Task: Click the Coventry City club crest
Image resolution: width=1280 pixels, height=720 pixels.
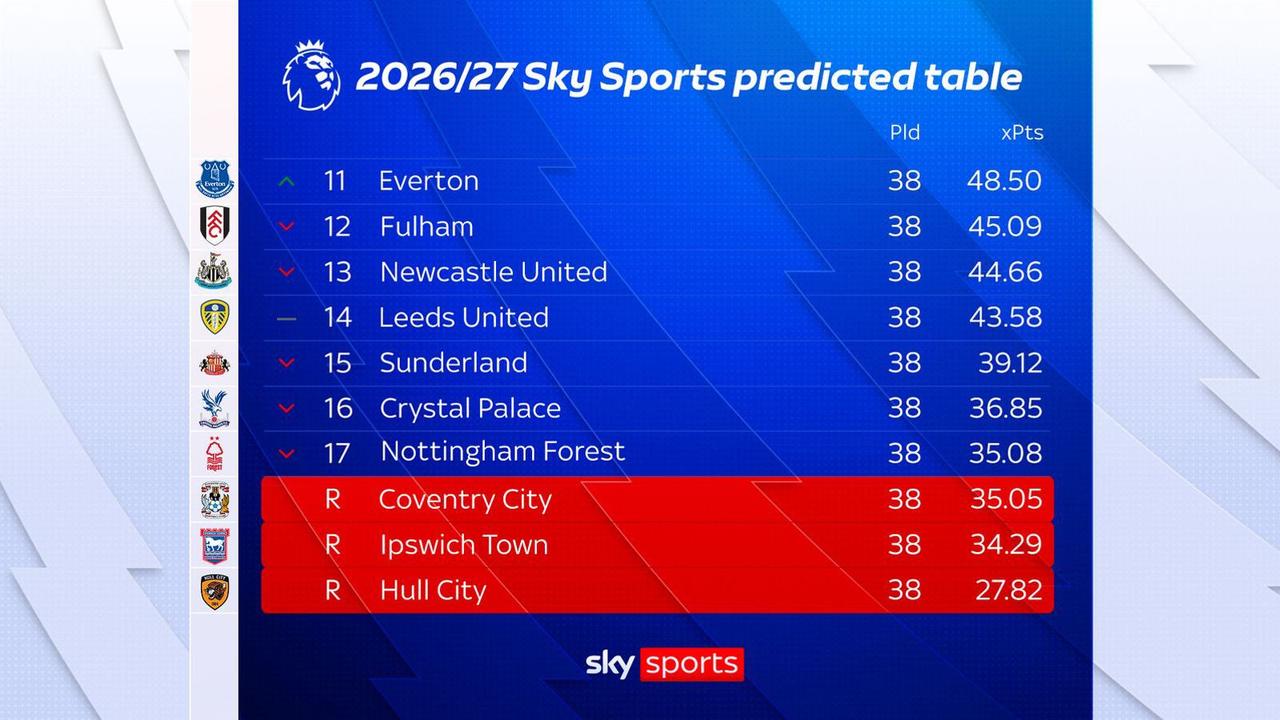Action: click(214, 499)
